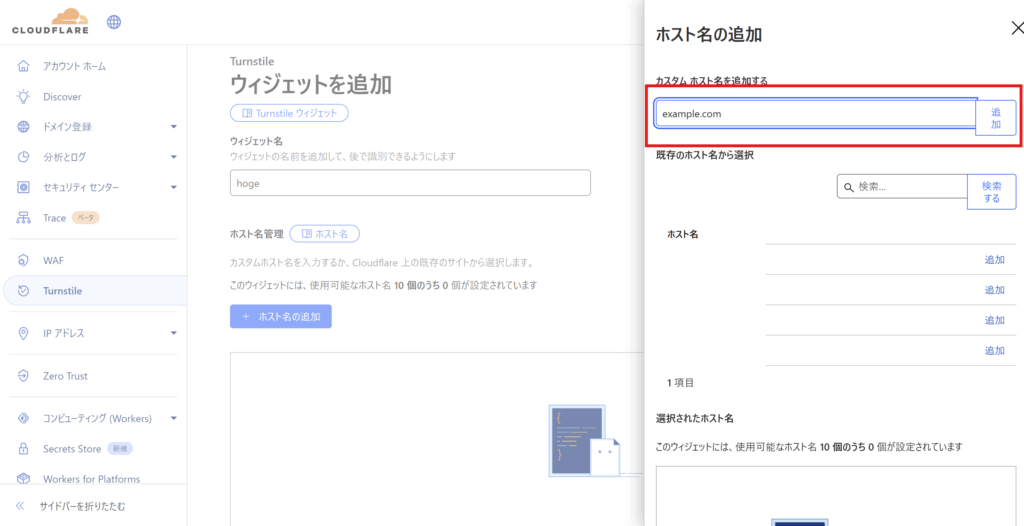The width and height of the screenshot is (1024, 526).
Task: Select WAF in the sidebar
Action: [53, 261]
